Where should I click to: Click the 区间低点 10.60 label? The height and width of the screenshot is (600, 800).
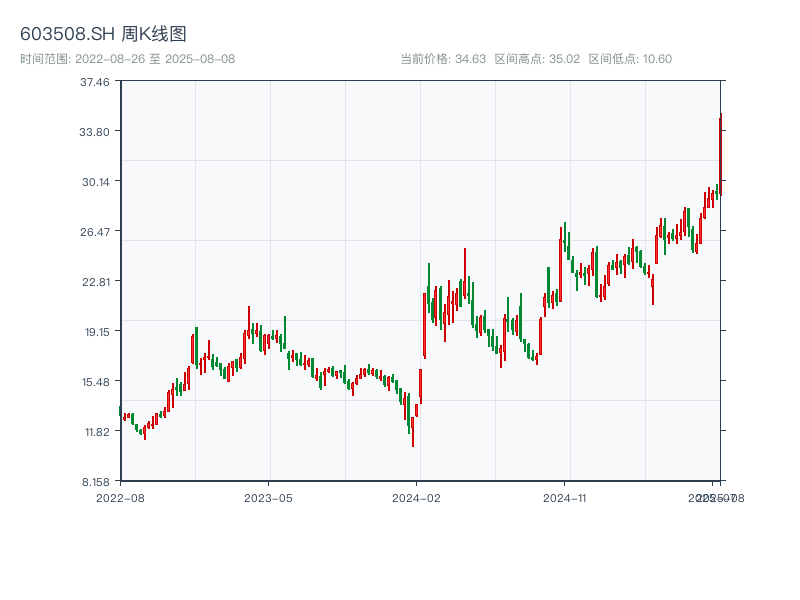[630, 59]
